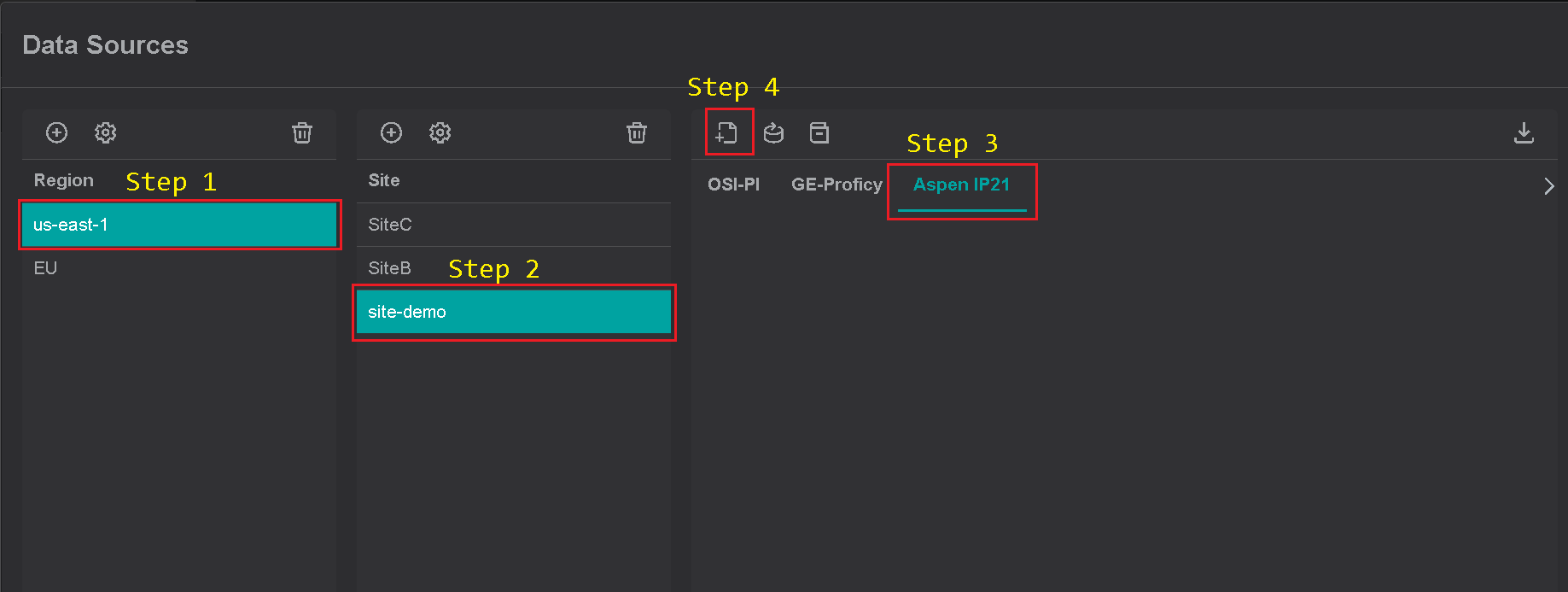
Task: Open Region settings gear icon
Action: pyautogui.click(x=105, y=132)
